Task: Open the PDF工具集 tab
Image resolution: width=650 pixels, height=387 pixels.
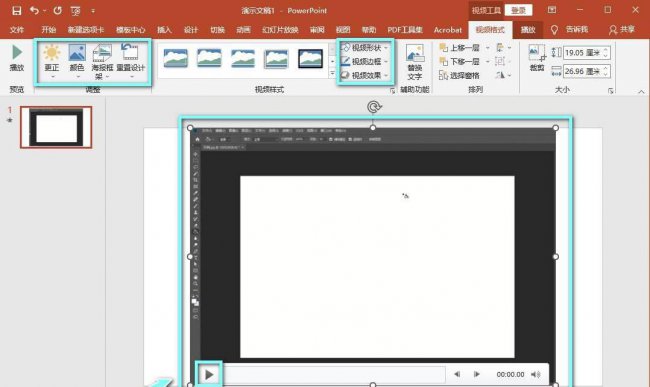Action: 405,30
